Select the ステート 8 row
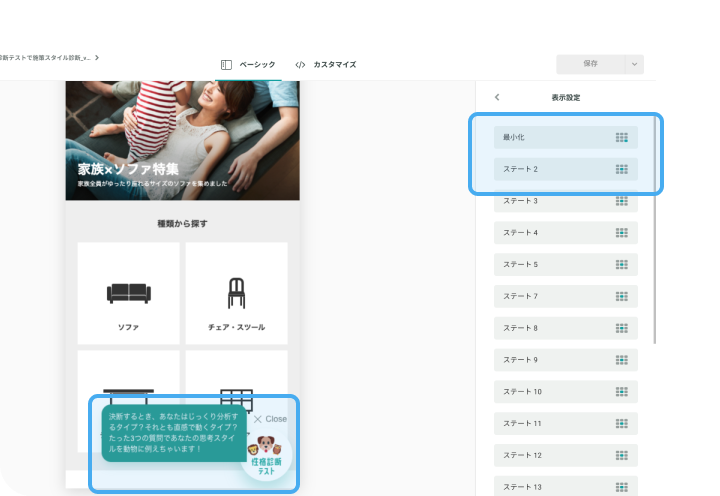Viewport: 720px width, 496px height. pos(566,328)
